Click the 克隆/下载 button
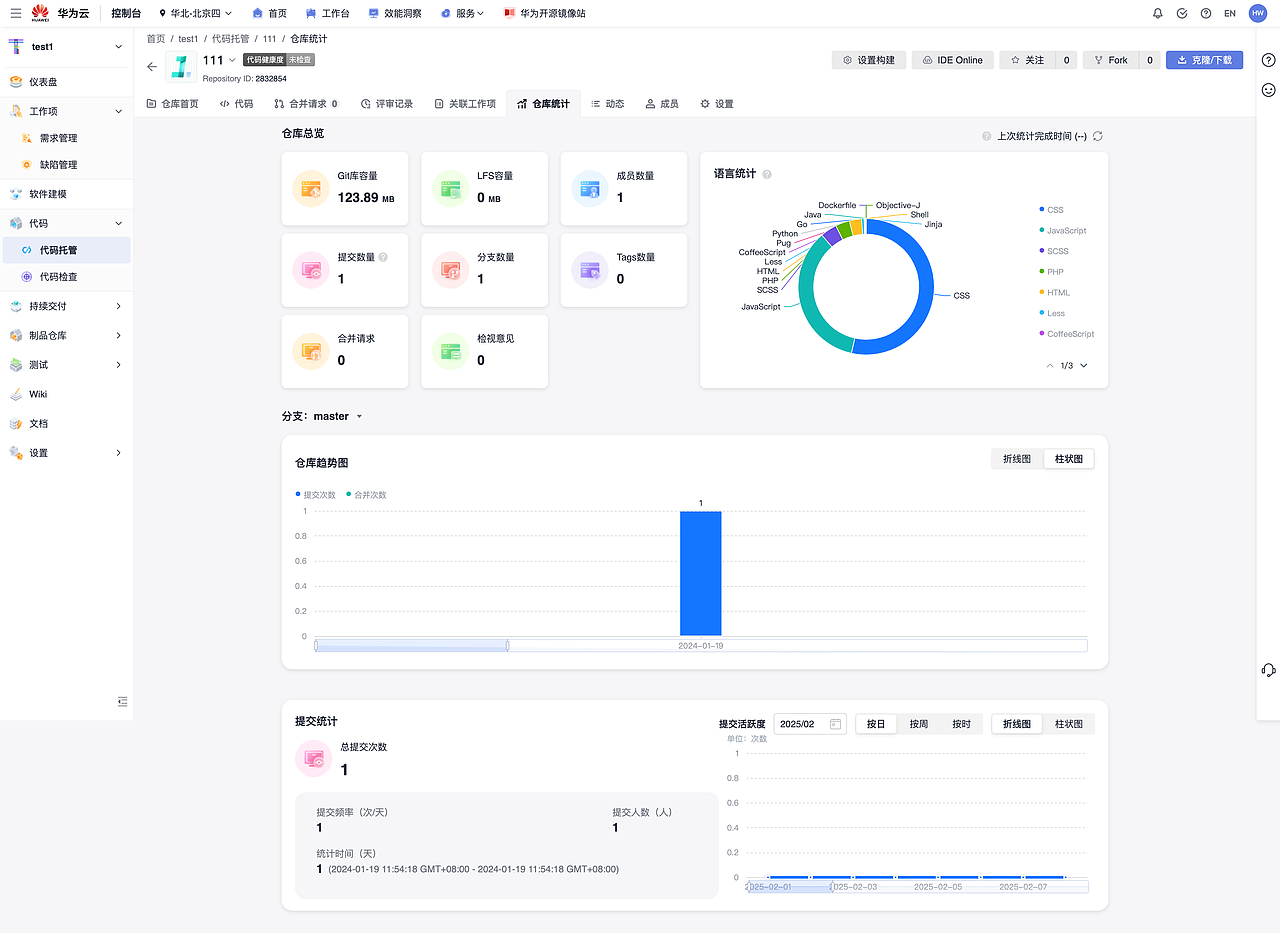 pyautogui.click(x=1204, y=60)
